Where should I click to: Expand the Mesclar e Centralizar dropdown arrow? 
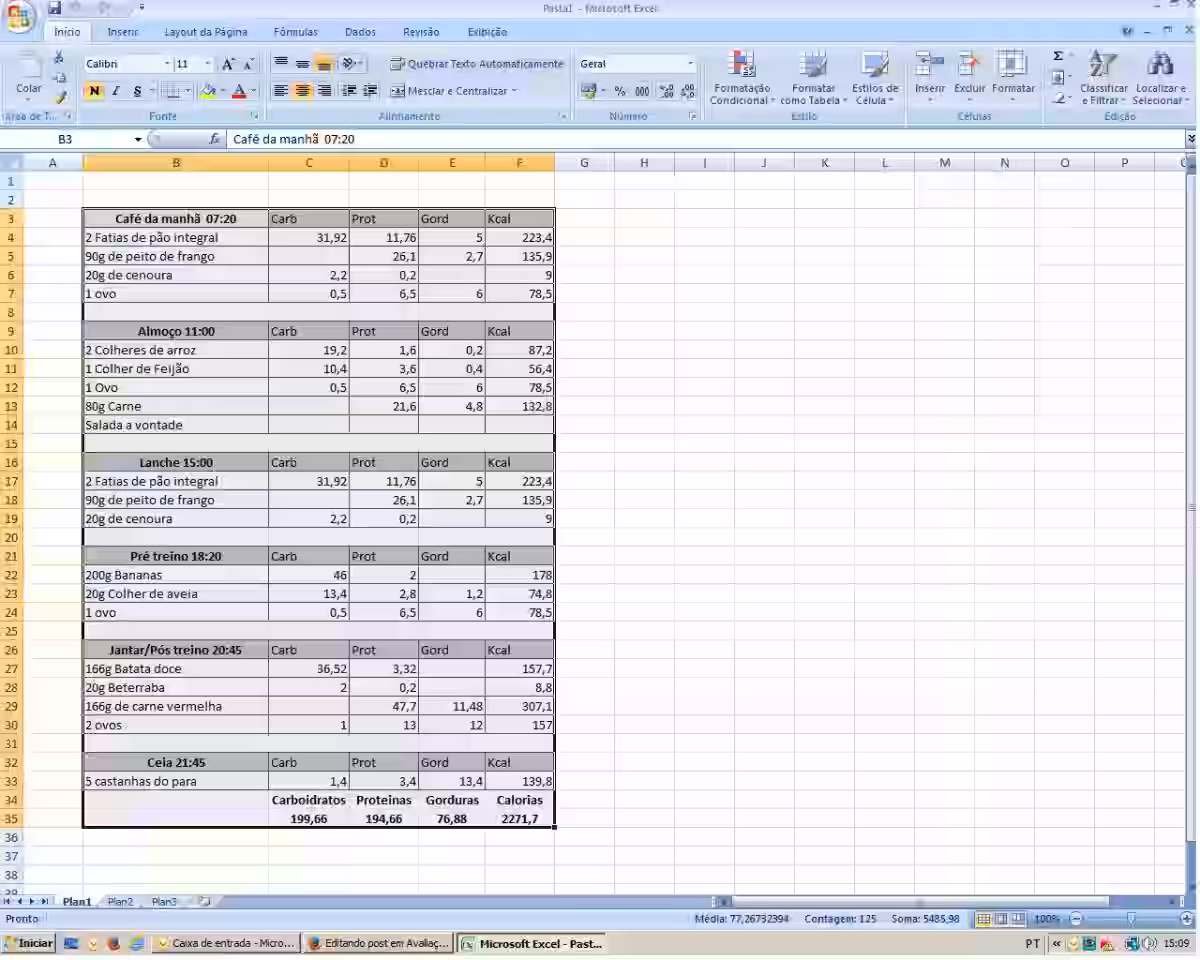click(514, 91)
